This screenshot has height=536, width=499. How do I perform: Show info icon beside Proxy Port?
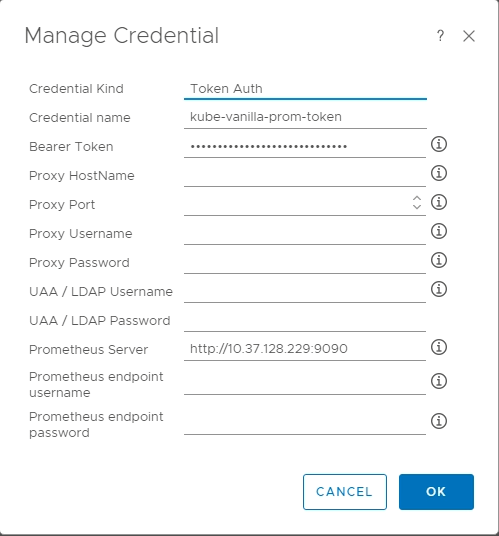click(439, 202)
